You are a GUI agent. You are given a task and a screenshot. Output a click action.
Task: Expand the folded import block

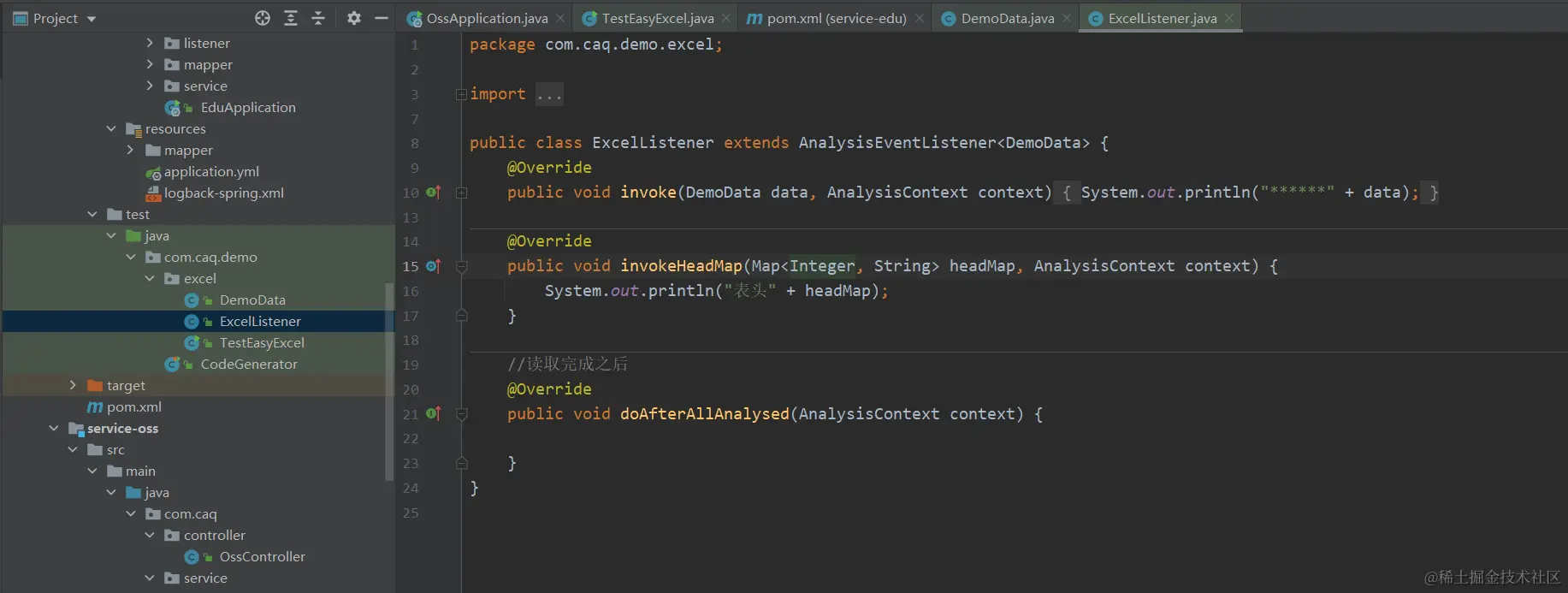pos(461,94)
